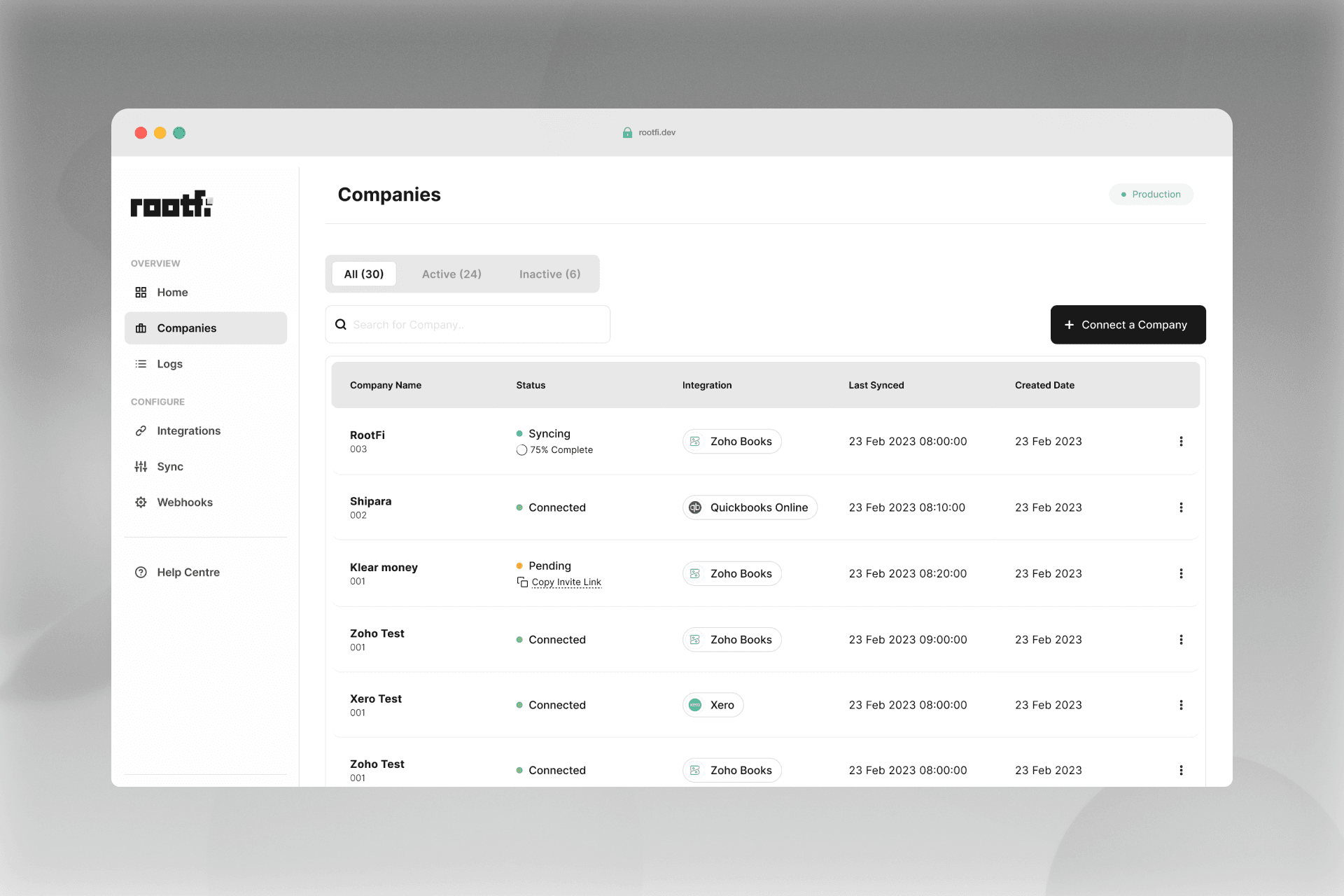
Task: Click the rootfi logo
Action: [x=171, y=204]
